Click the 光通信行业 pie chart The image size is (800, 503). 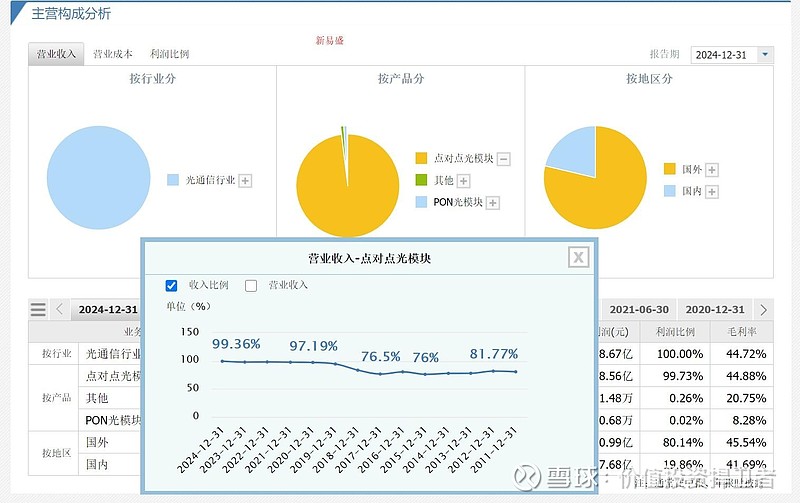[x=98, y=178]
